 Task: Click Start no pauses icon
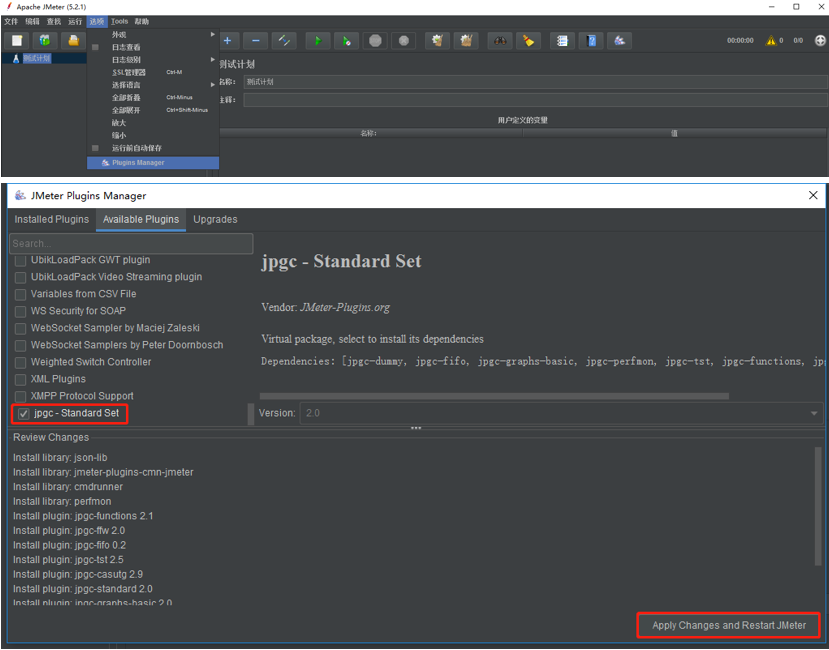347,41
